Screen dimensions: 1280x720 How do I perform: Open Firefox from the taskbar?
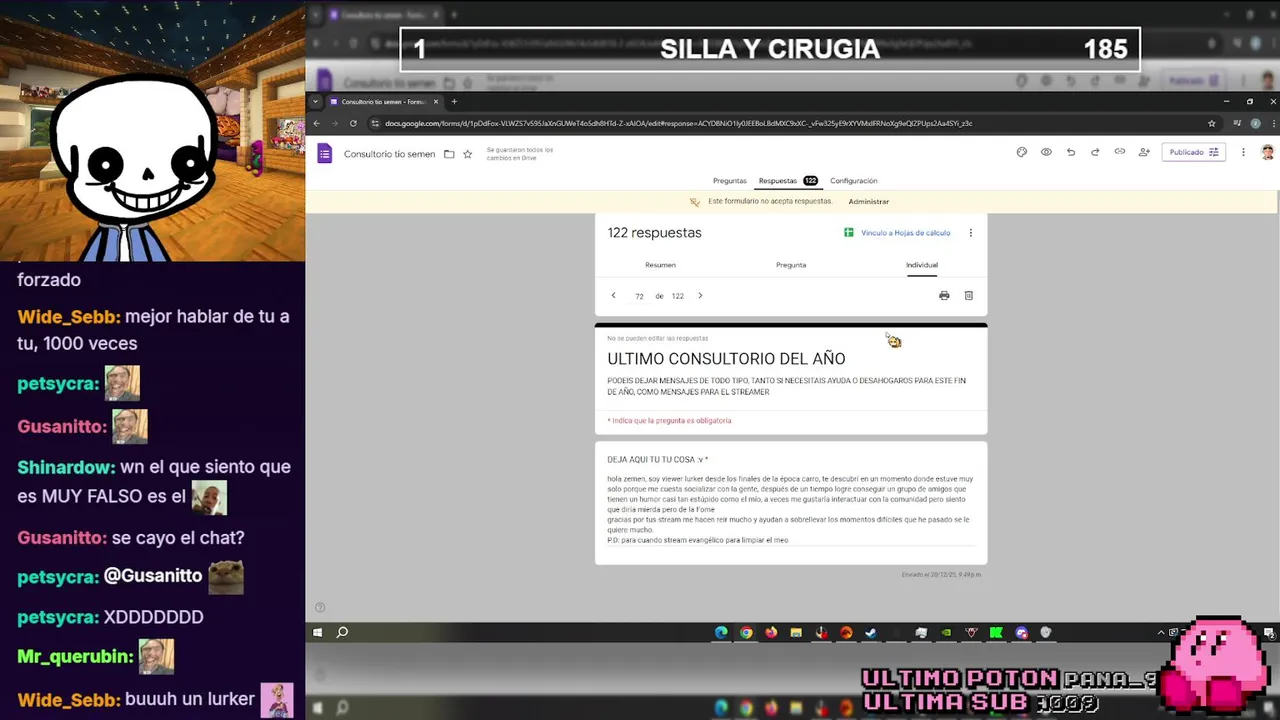(771, 632)
